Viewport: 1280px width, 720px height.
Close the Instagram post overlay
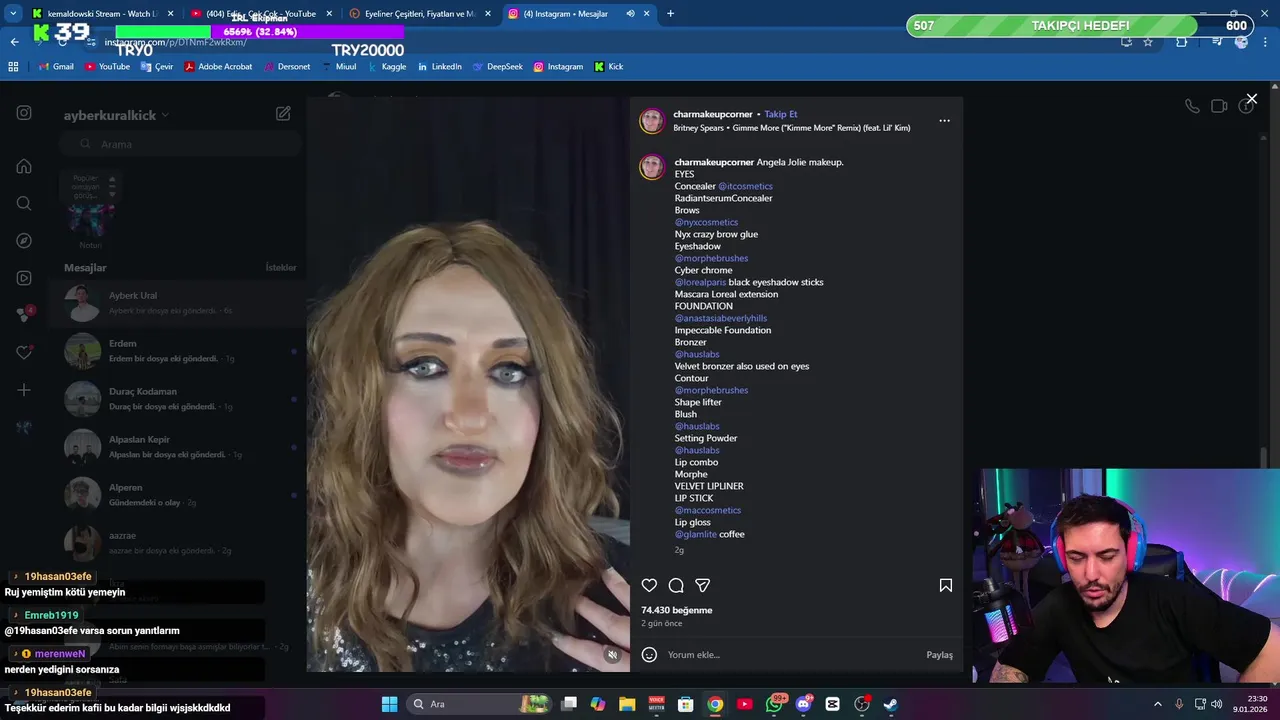tap(1251, 99)
